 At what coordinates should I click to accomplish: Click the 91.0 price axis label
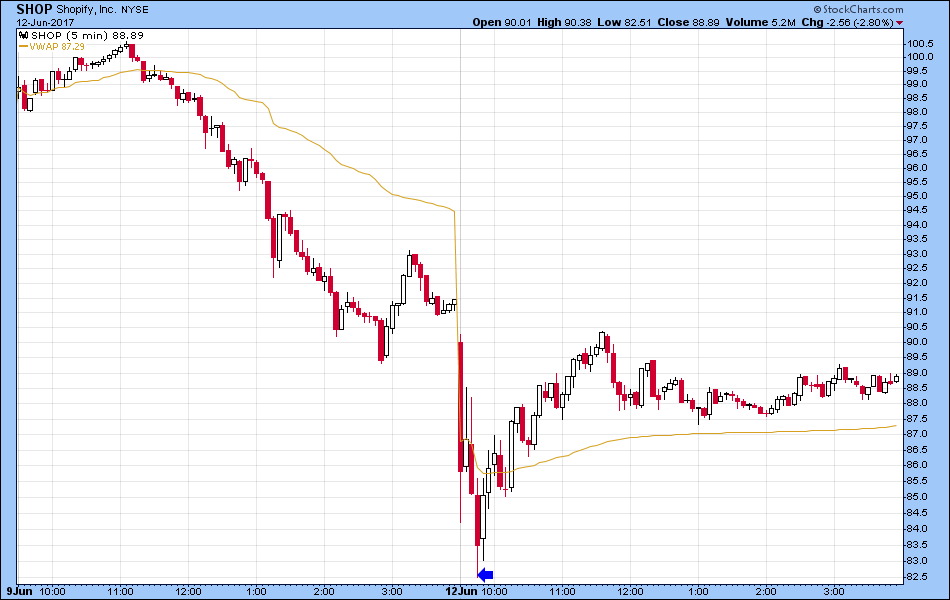pyautogui.click(x=917, y=312)
